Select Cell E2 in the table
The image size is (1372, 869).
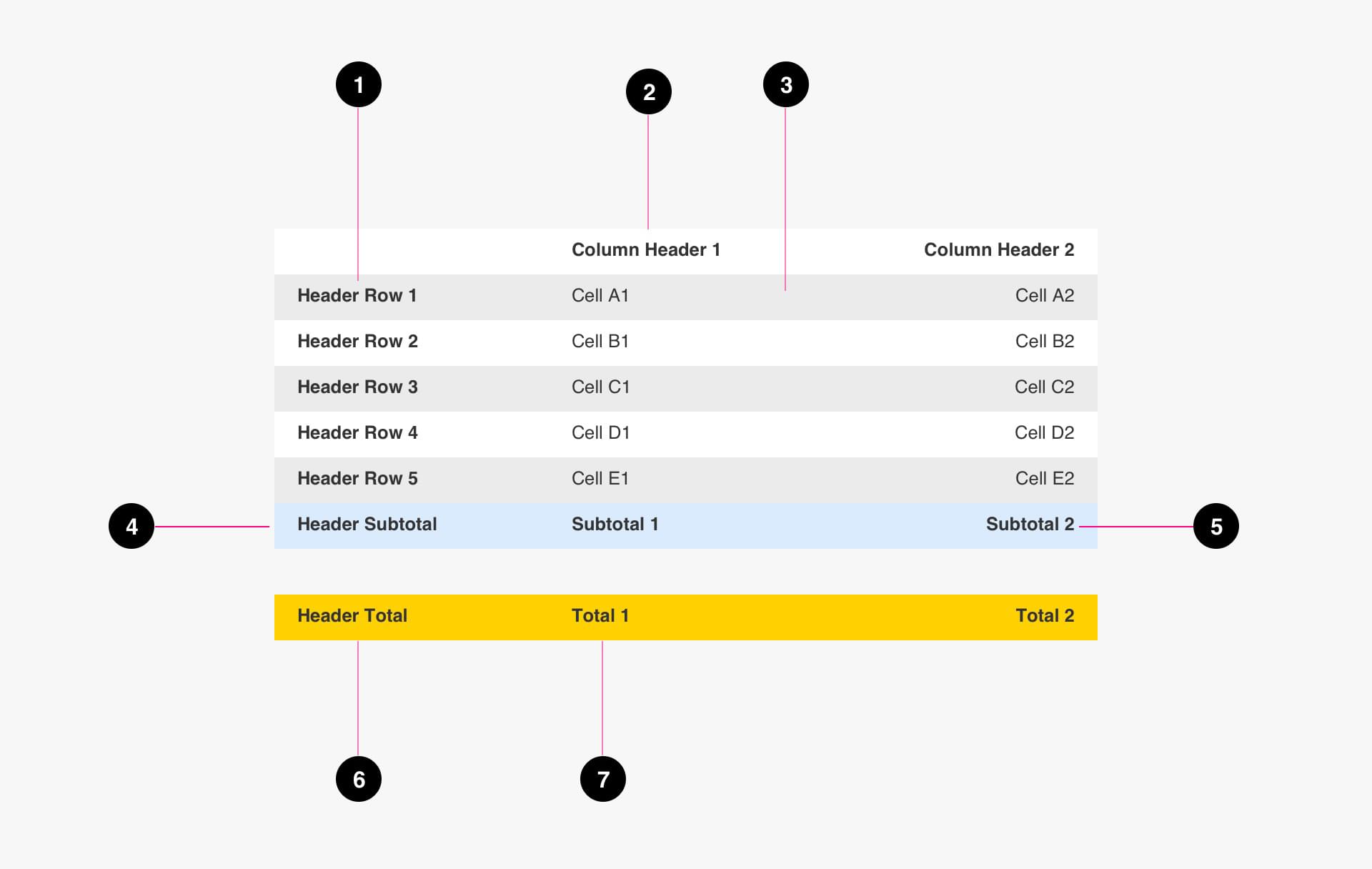coord(1045,478)
